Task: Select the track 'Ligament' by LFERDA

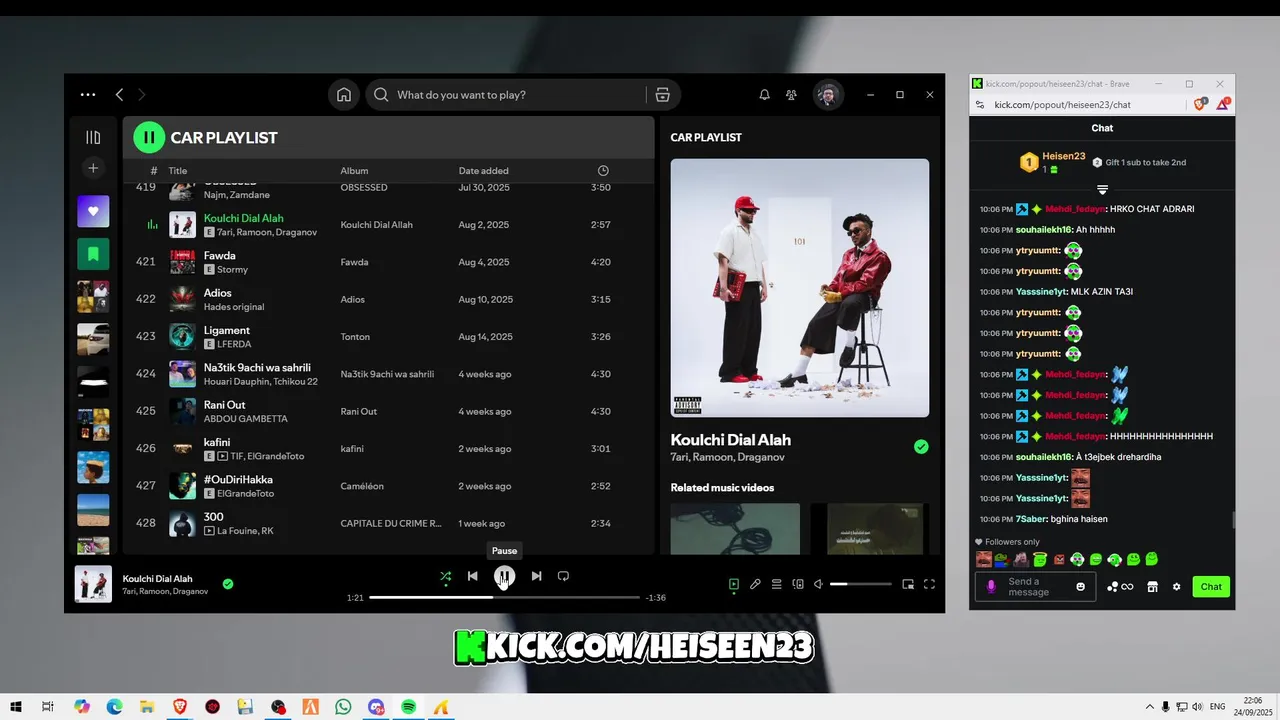Action: pos(388,337)
